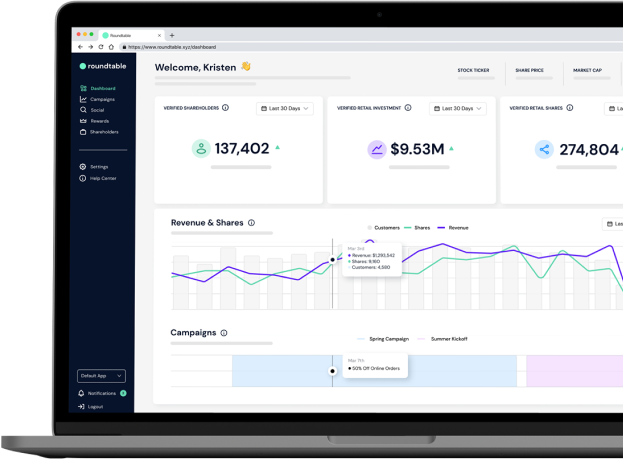Open Campaigns in the sidebar
623x459 pixels.
tap(97, 99)
